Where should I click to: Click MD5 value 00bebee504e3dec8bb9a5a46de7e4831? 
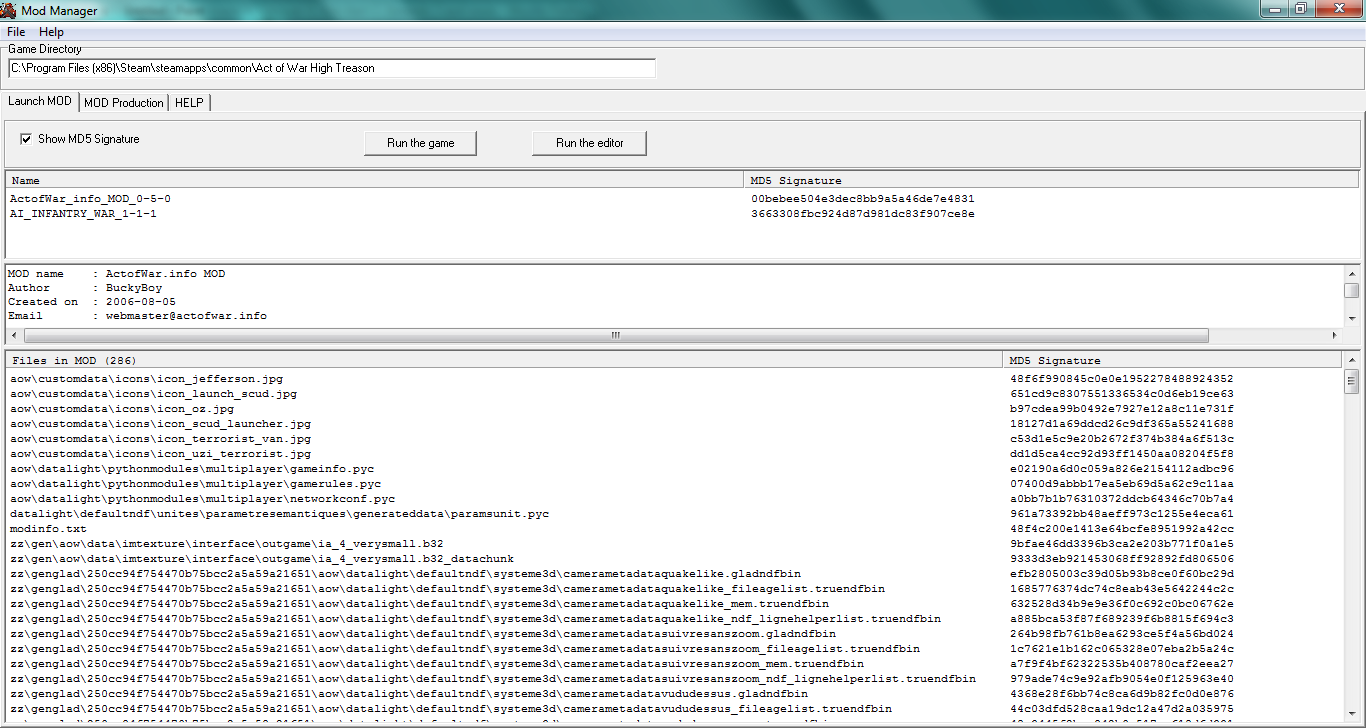[x=862, y=198]
